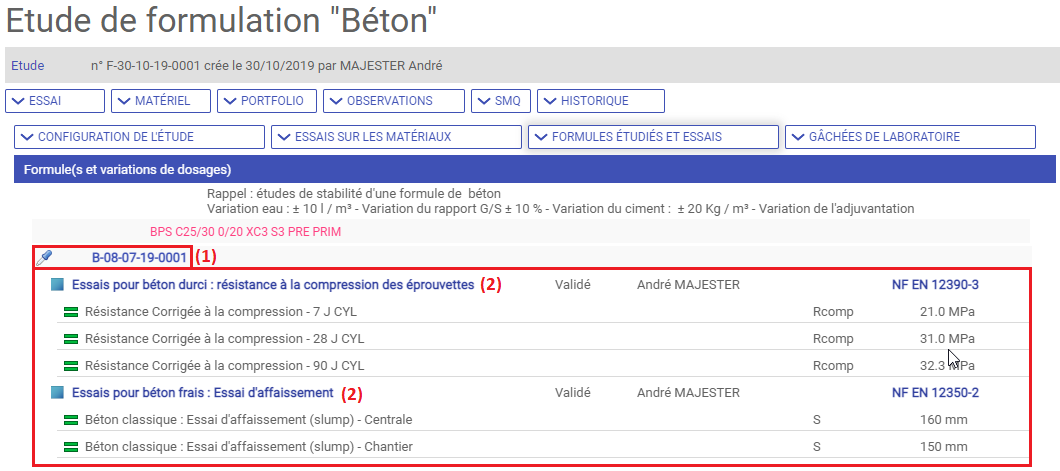This screenshot has height=471, width=1060.
Task: Select the slump test Centrale row text
Action: click(249, 420)
